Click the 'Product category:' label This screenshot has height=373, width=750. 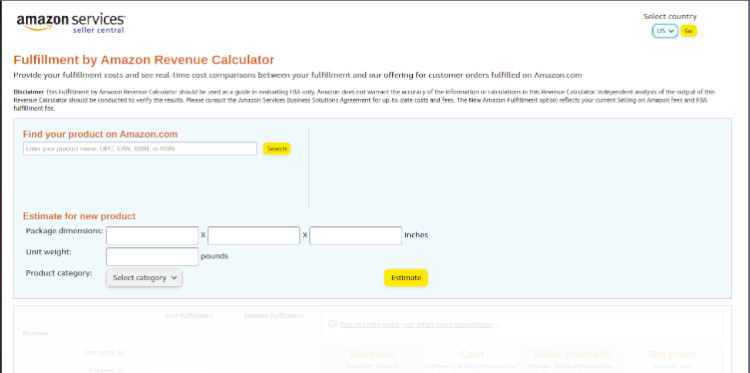coord(59,273)
